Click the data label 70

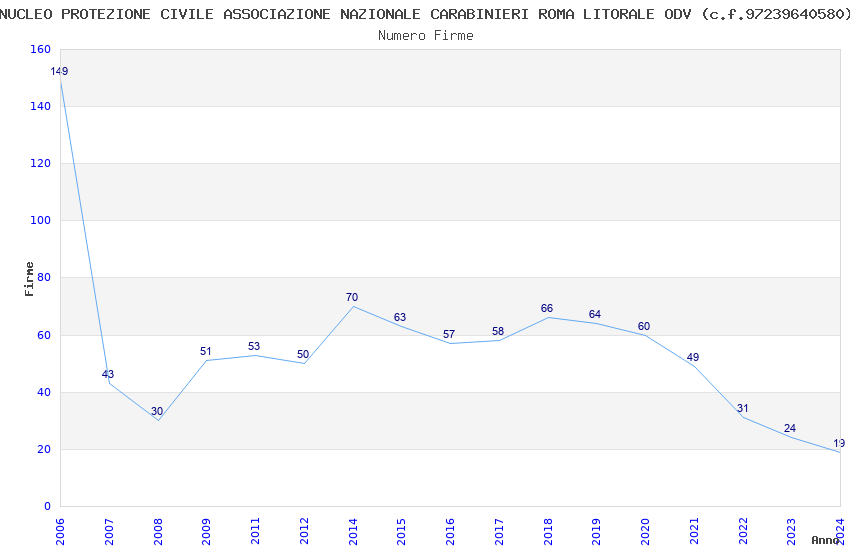pos(352,297)
